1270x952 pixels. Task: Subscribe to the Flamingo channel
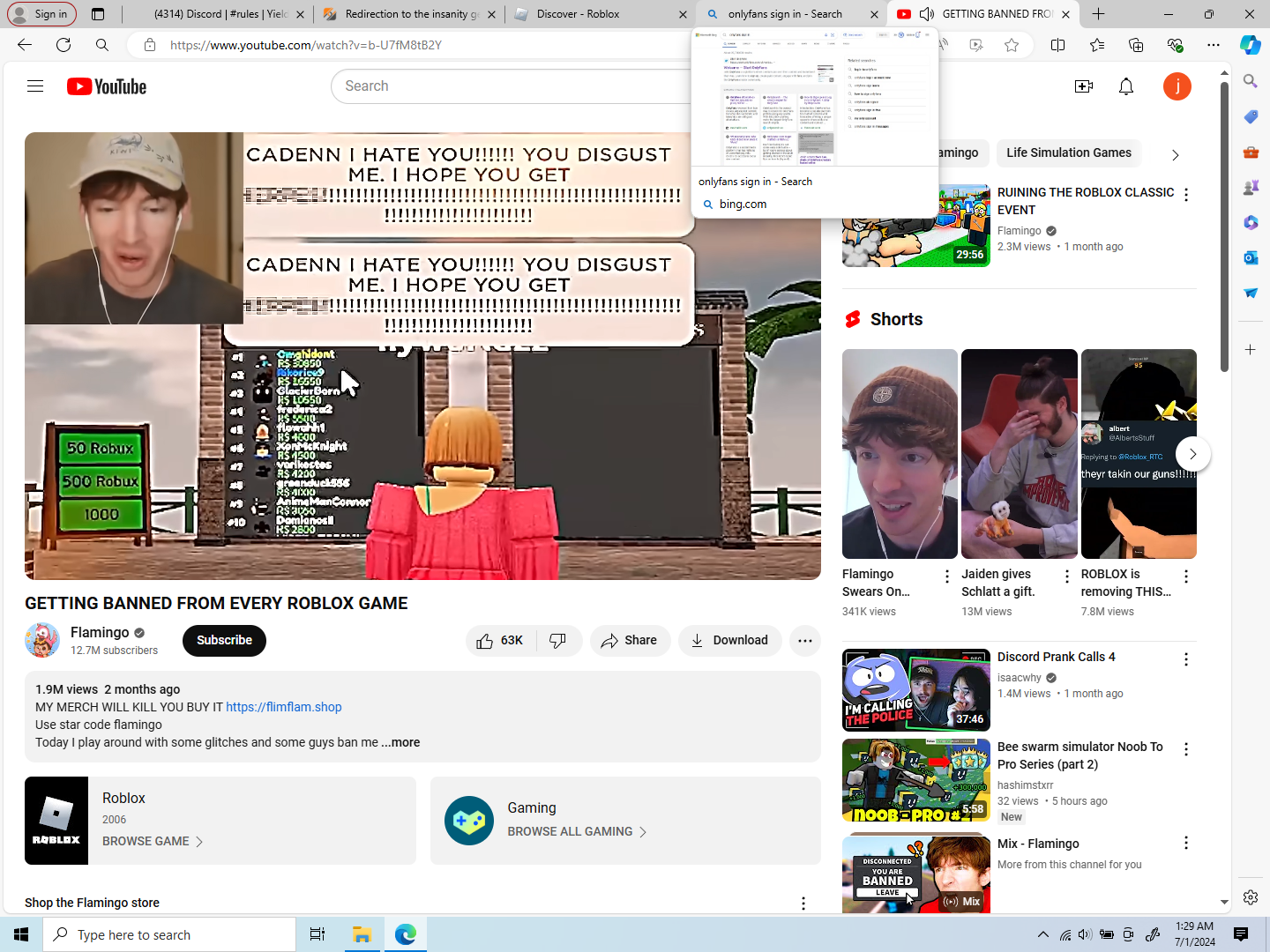[224, 641]
